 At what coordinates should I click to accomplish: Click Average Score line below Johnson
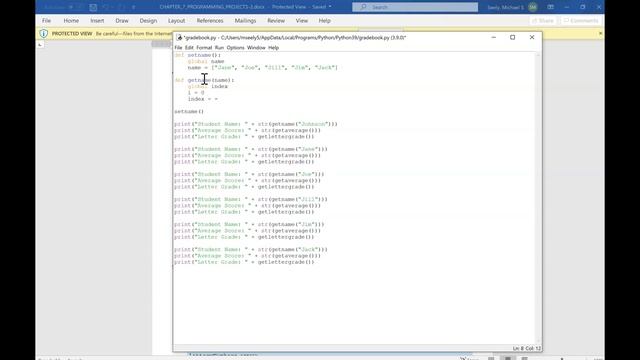tap(247, 130)
